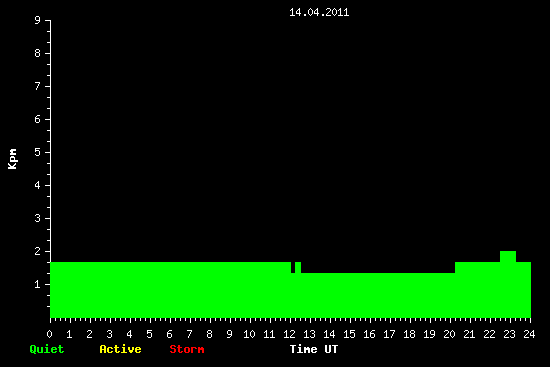Click the value 5 on Kpm axis
The height and width of the screenshot is (367, 550).
pos(38,152)
